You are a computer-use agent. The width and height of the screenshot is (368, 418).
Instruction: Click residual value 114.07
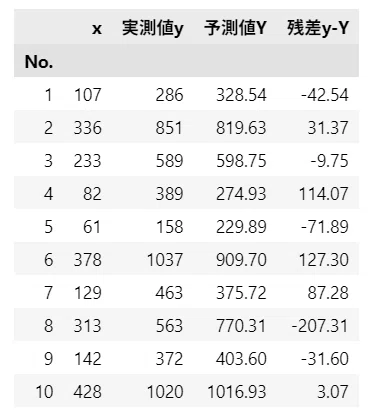324,194
